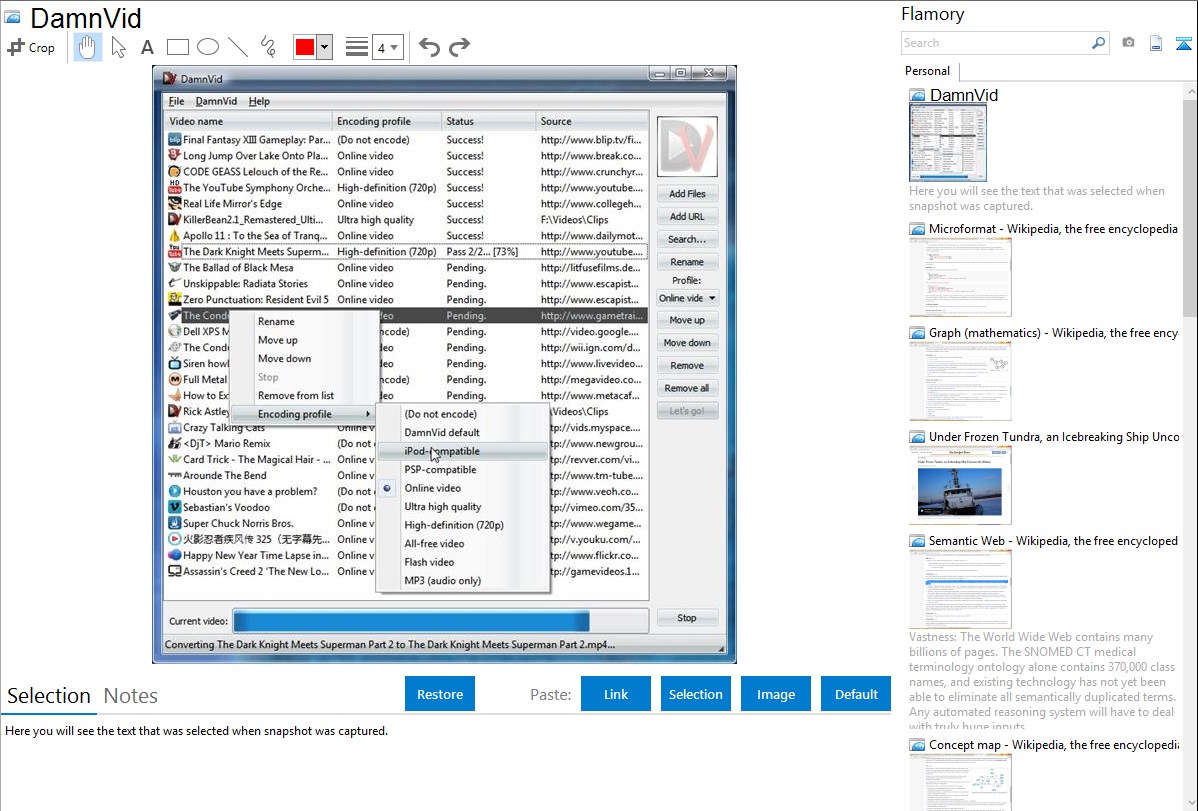This screenshot has height=811, width=1198.
Task: Choose the text annotation tool
Action: [147, 47]
